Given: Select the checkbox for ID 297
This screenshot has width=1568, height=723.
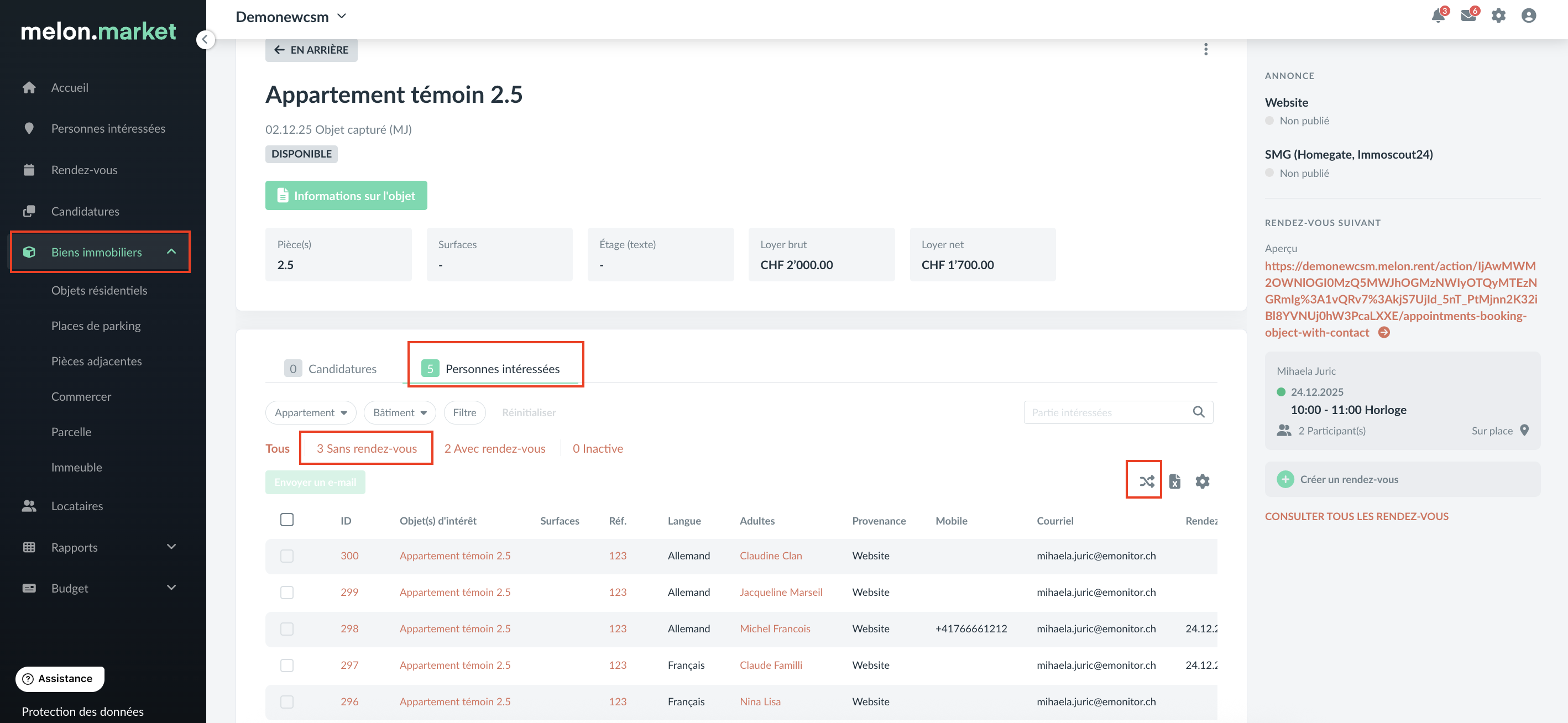Looking at the screenshot, I should point(287,665).
